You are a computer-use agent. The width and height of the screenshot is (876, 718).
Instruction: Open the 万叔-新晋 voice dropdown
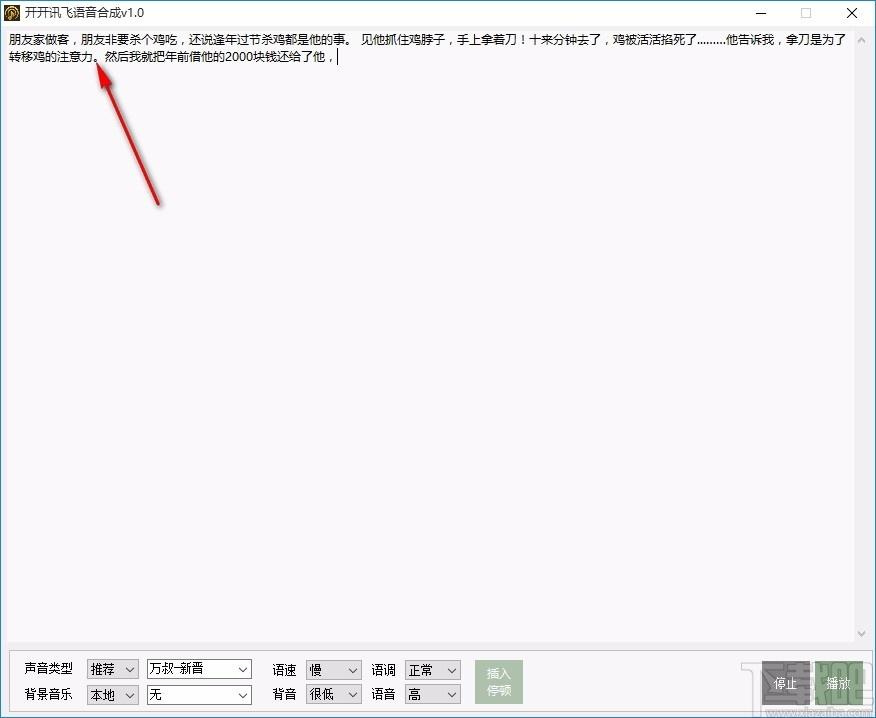pyautogui.click(x=199, y=669)
